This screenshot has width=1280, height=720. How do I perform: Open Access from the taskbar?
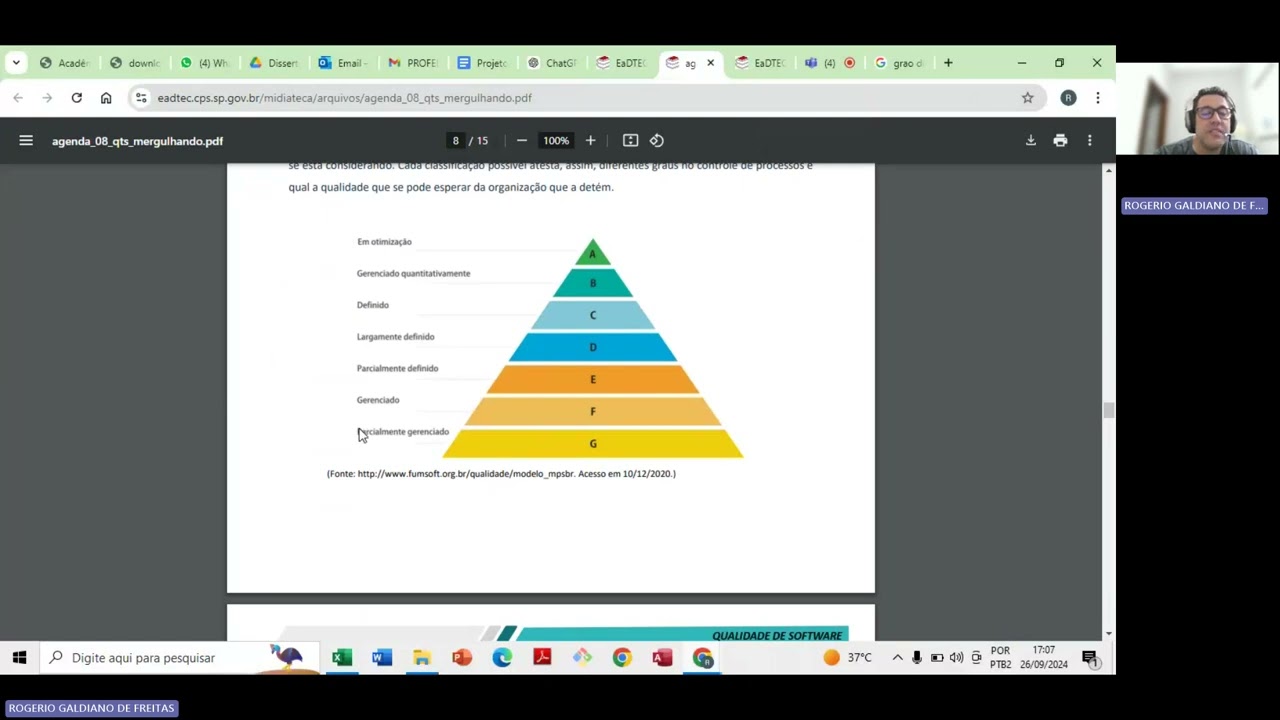[662, 657]
